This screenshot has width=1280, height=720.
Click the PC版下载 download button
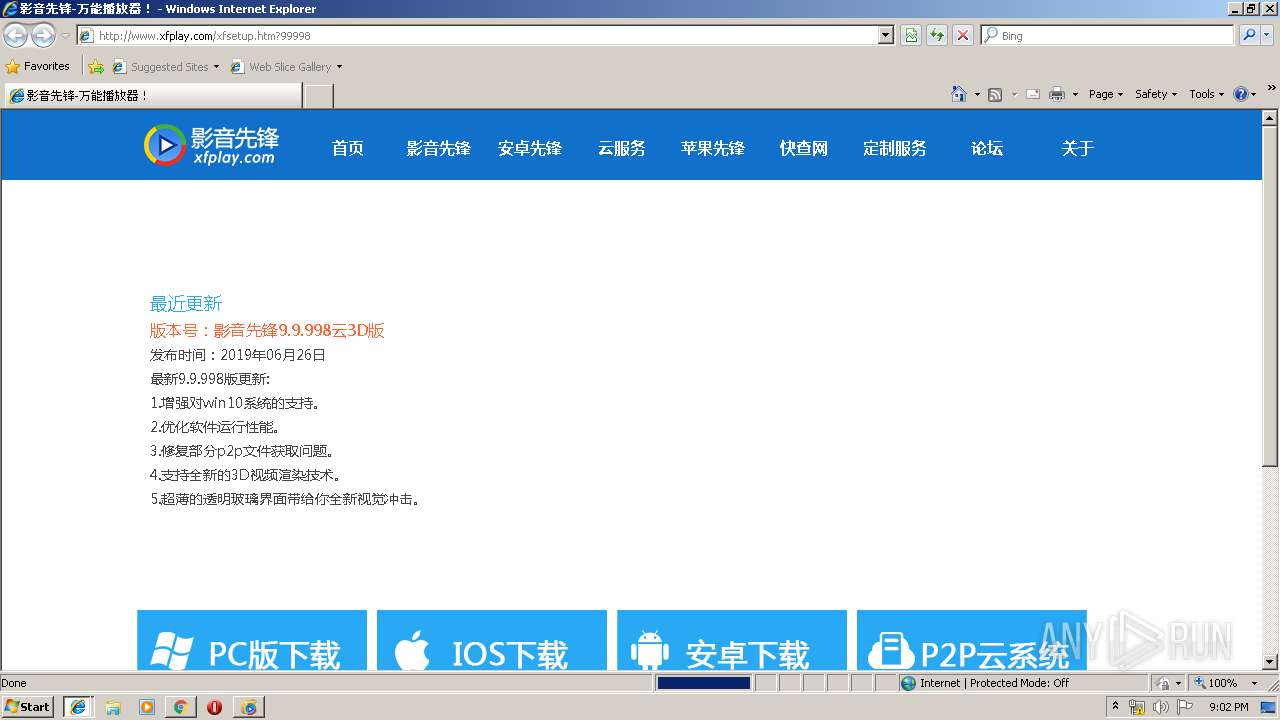click(252, 640)
